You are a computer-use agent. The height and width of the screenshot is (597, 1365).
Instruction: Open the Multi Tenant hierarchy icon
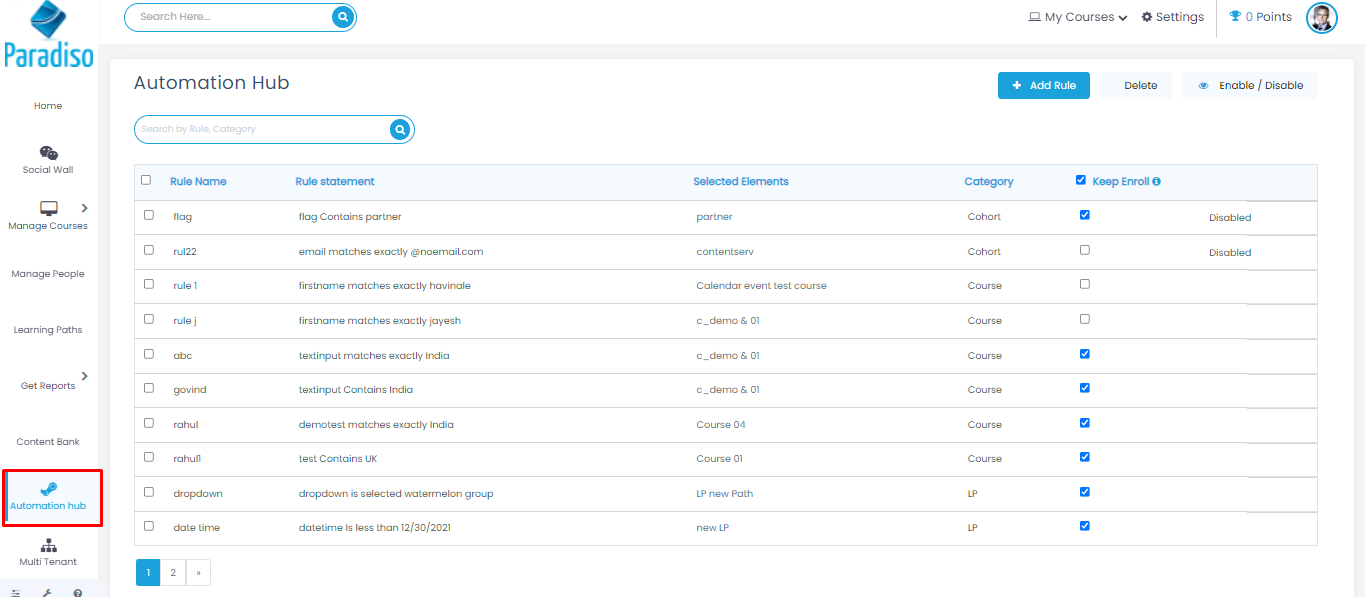(48, 546)
